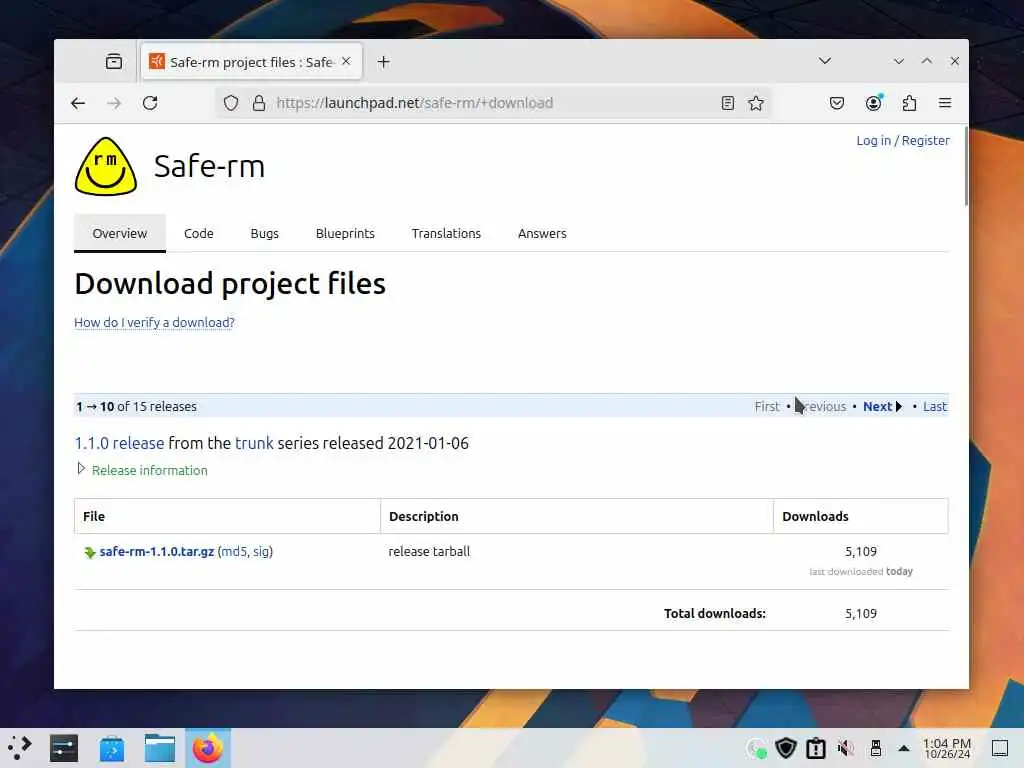Open the Firefox account icon
Screen dimensions: 1024x768
(873, 103)
